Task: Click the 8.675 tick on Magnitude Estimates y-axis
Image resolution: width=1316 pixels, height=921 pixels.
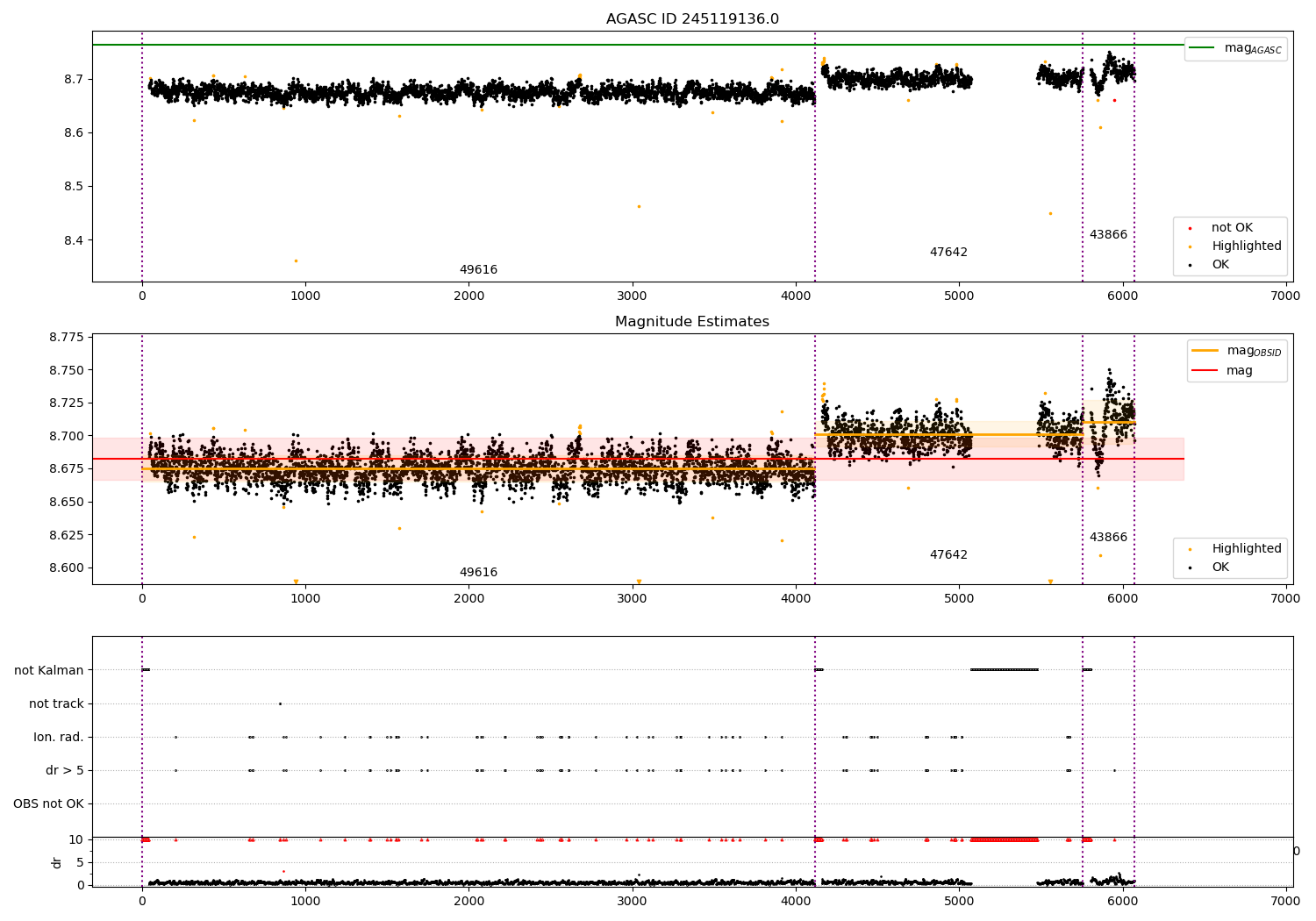Action: 68,469
